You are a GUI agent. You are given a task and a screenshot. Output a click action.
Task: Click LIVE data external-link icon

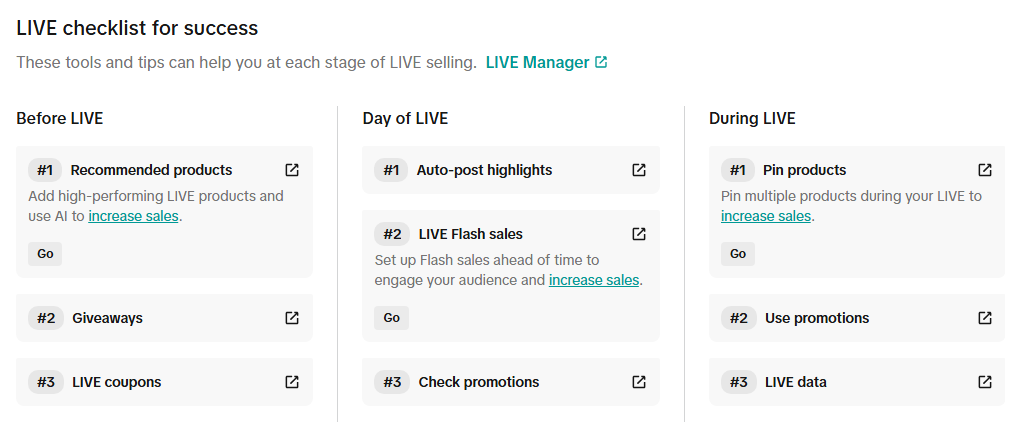coord(985,382)
